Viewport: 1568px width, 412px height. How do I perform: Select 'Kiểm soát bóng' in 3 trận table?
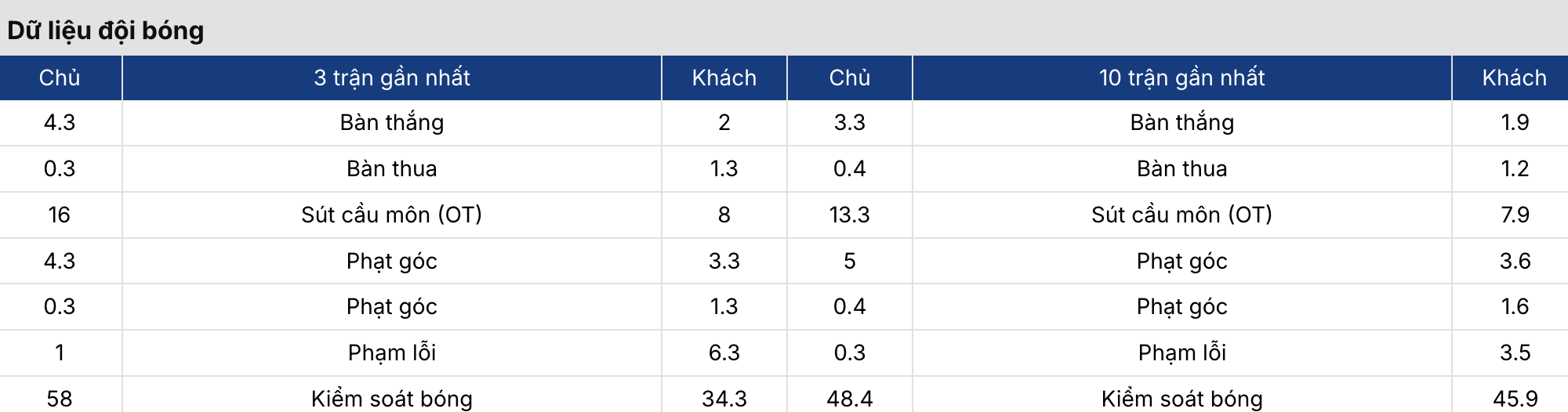[x=392, y=399]
